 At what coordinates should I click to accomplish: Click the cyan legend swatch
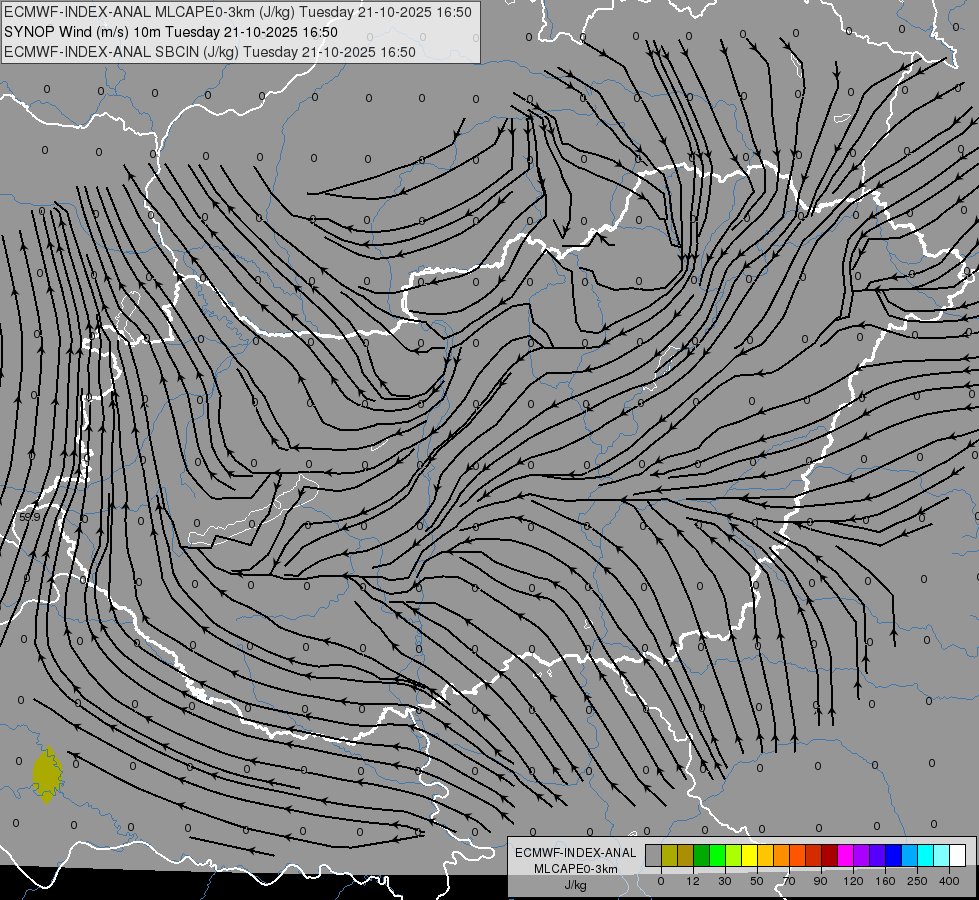point(927,855)
